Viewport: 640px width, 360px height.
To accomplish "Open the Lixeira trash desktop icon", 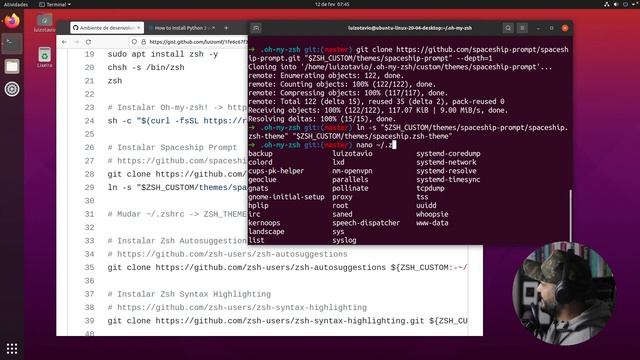I will (x=44, y=57).
